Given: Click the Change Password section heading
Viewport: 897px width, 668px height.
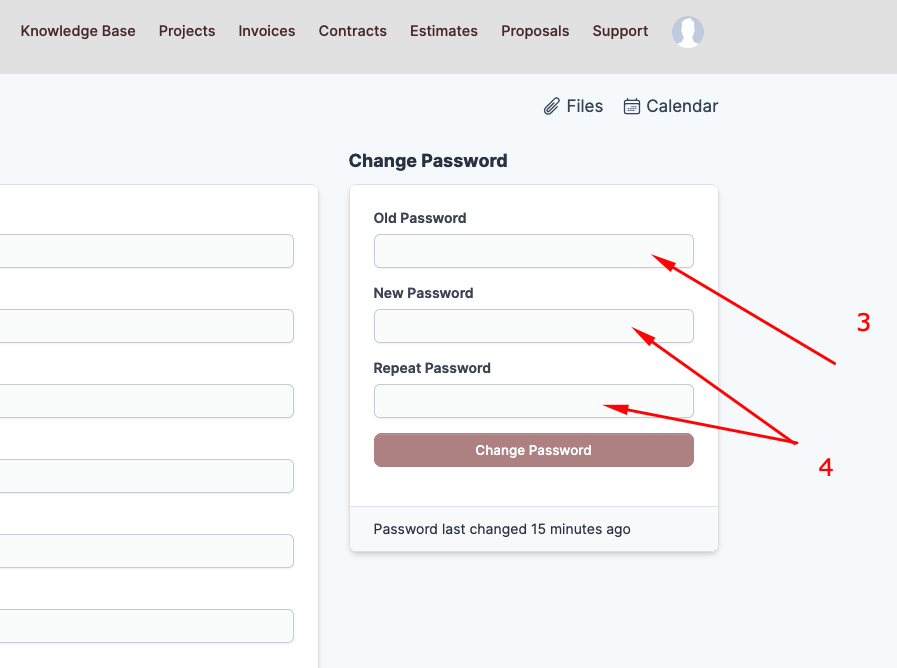Looking at the screenshot, I should 428,161.
